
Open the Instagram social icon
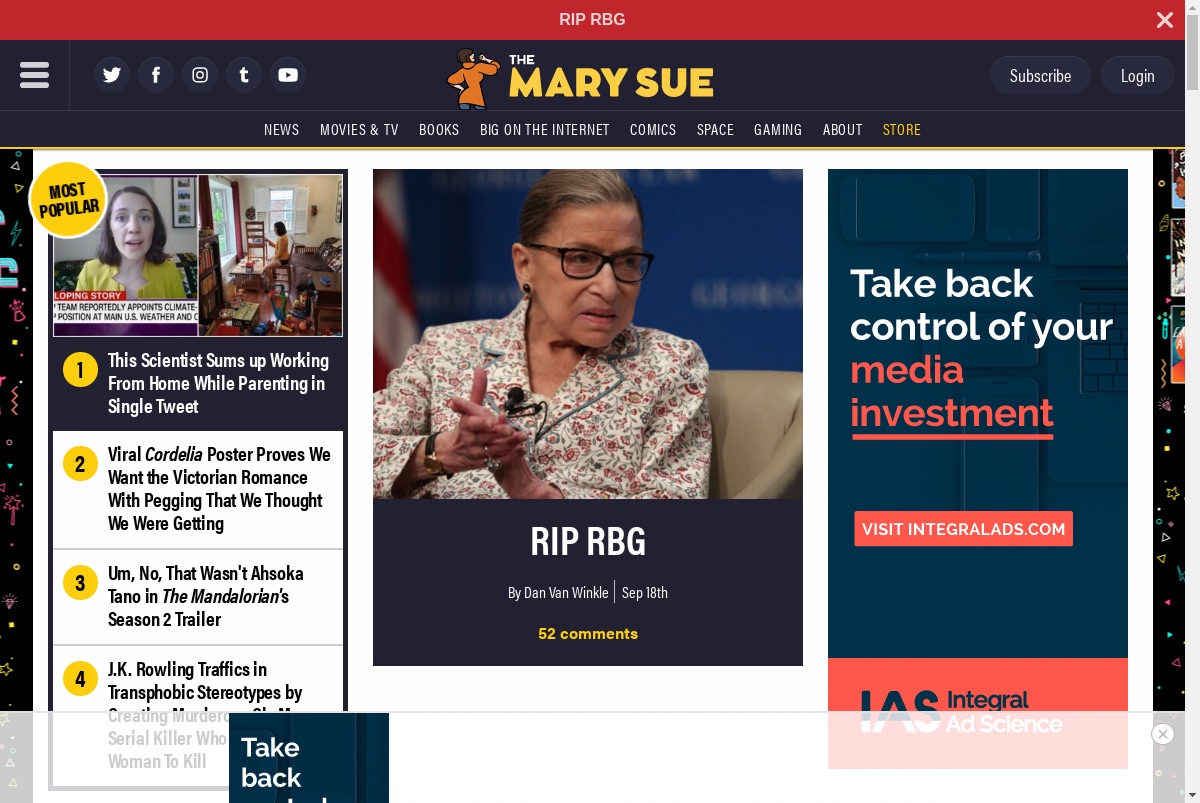[x=200, y=75]
